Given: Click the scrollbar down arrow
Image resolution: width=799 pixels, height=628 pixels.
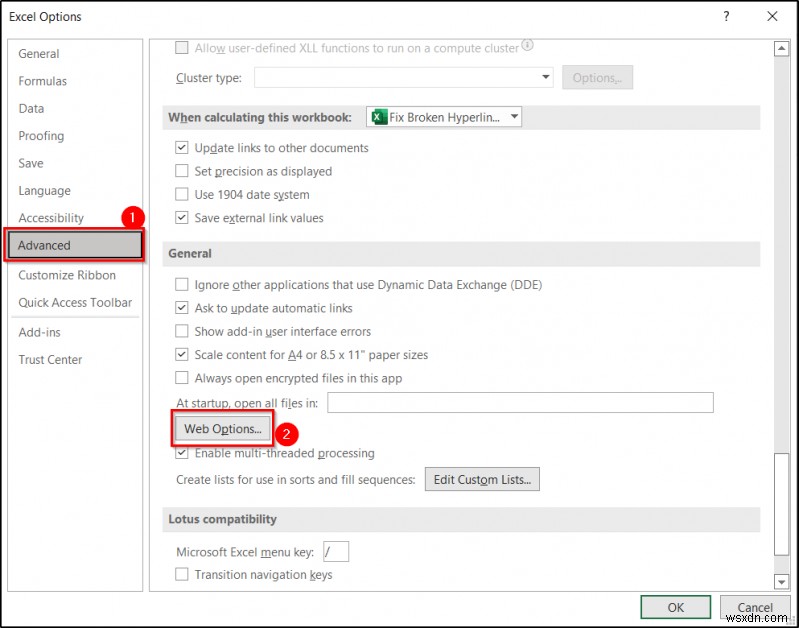Looking at the screenshot, I should pos(781,581).
